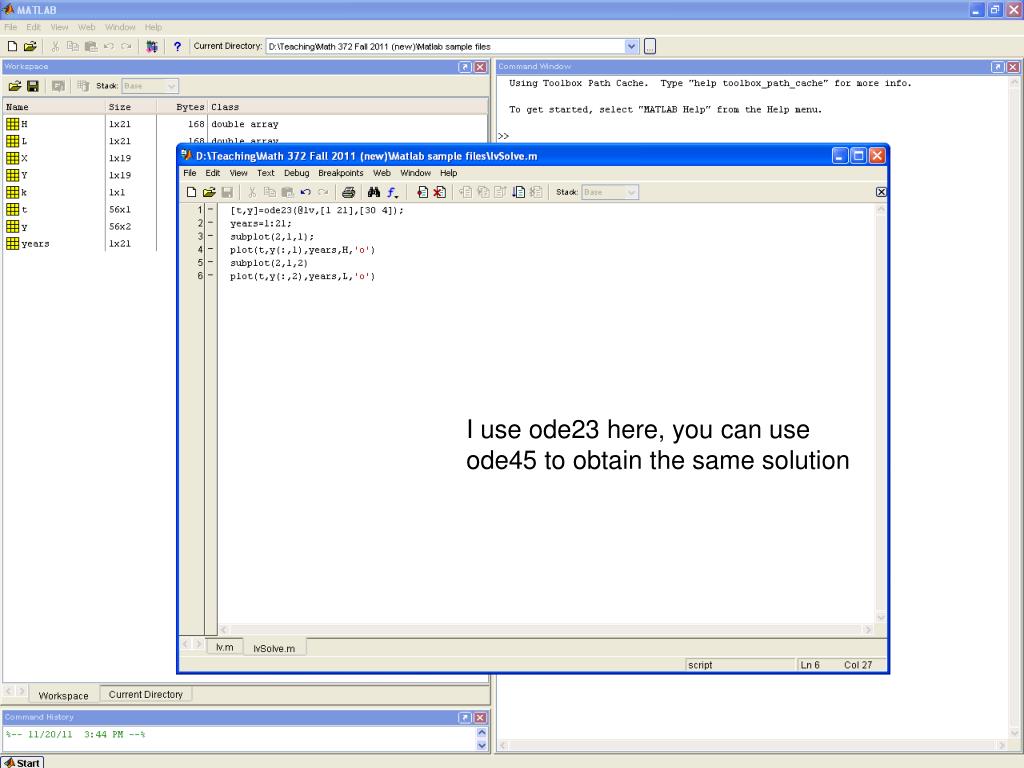Screen dimensions: 1024x768
Task: Click Copy icon in editor toolbar
Action: coord(269,192)
